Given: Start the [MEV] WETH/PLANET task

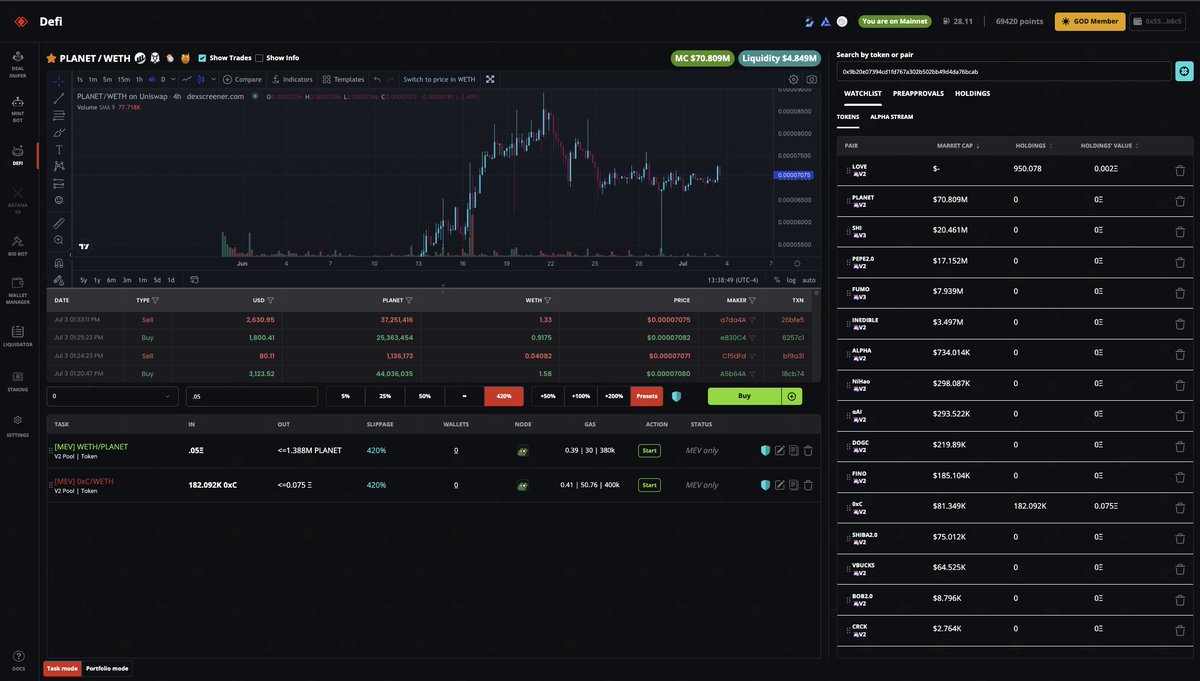Looking at the screenshot, I should (650, 451).
